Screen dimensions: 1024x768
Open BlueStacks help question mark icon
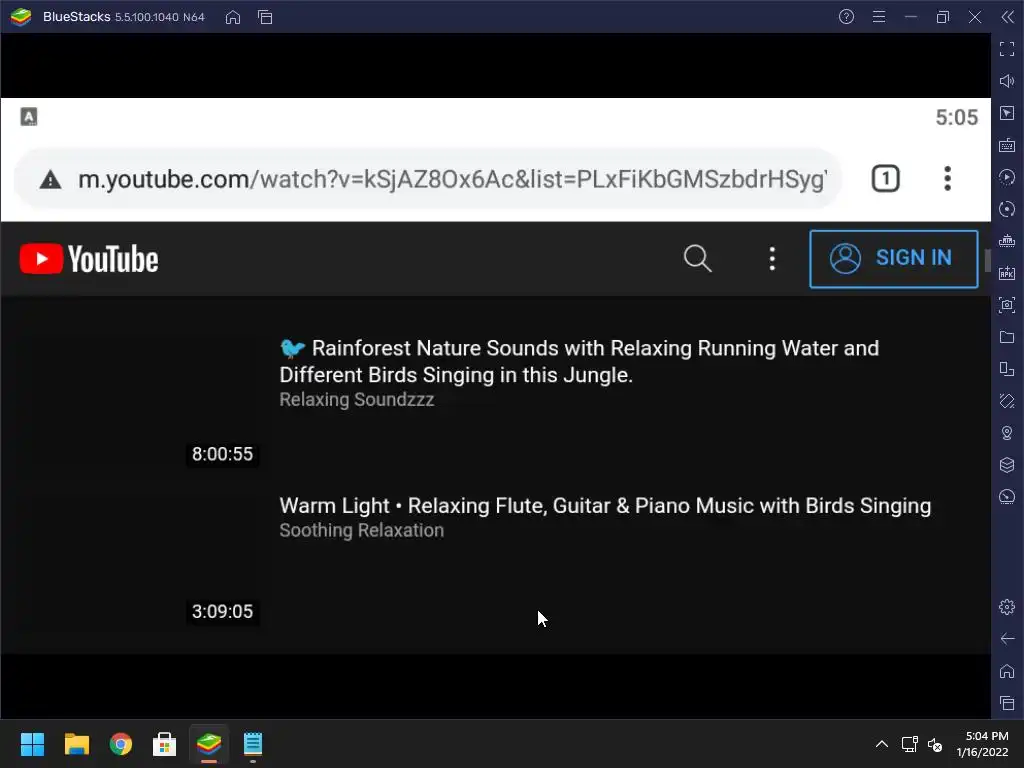(x=846, y=17)
